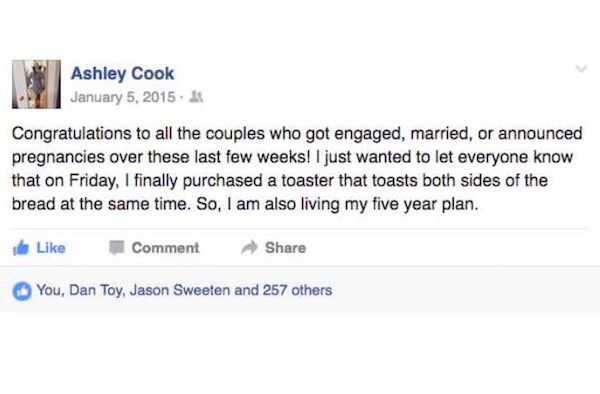Click the Comment speech bubble icon
Image resolution: width=600 pixels, height=394 pixels.
tap(117, 248)
